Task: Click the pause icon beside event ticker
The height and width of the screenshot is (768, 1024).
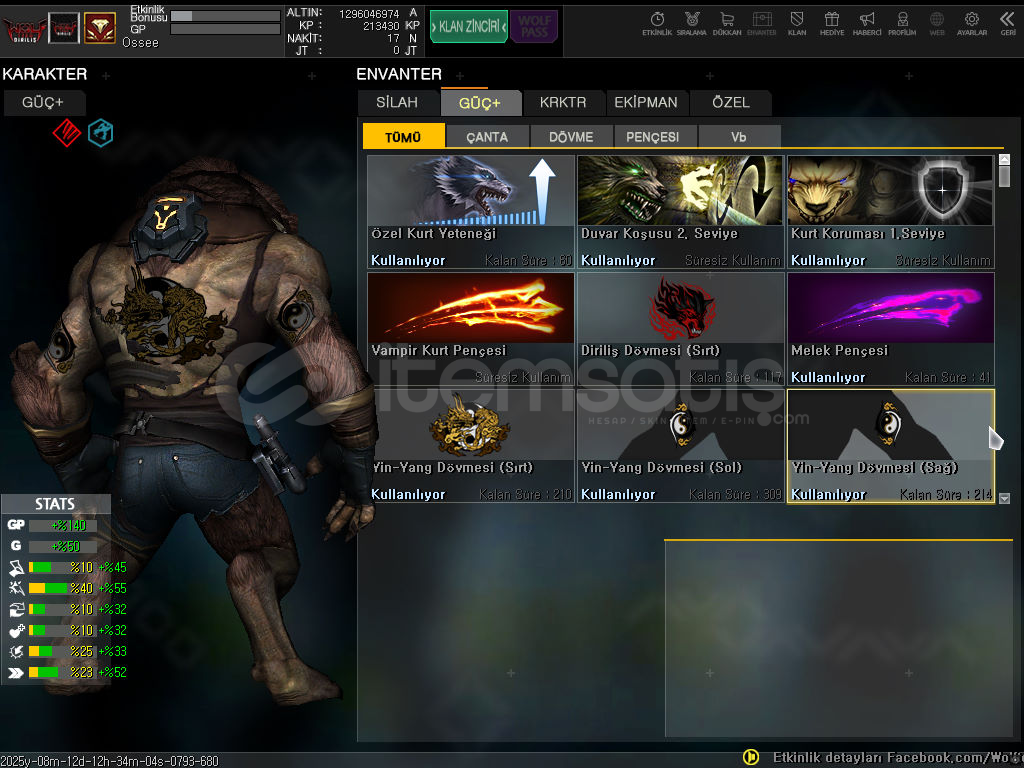Action: tap(751, 757)
